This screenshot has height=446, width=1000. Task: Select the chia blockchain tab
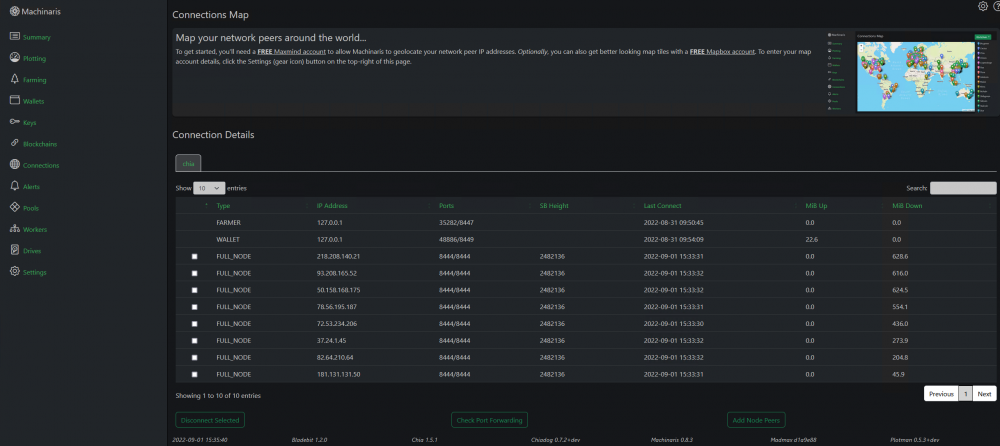point(188,163)
